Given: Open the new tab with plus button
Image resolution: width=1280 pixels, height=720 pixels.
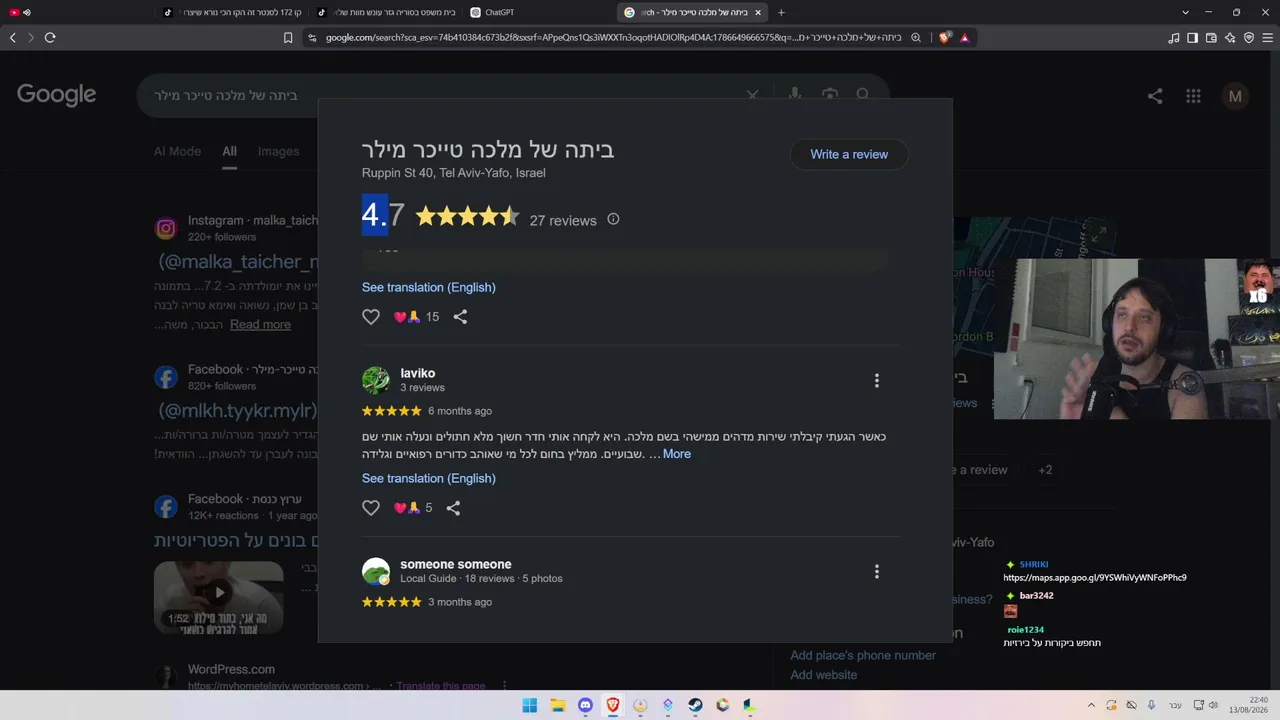Looking at the screenshot, I should click(781, 13).
